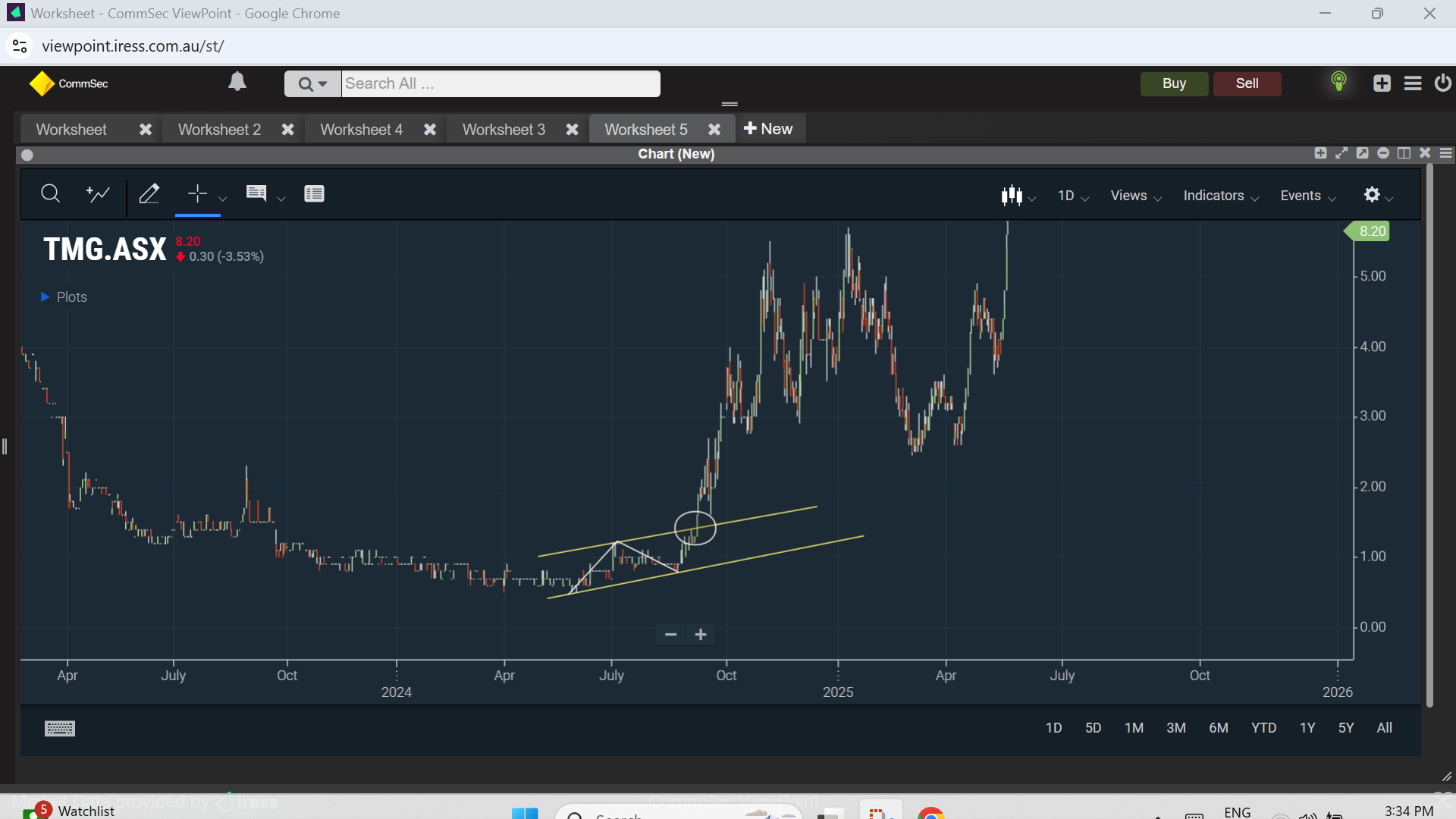1456x819 pixels.
Task: Set chart range to 1M
Action: point(1134,728)
